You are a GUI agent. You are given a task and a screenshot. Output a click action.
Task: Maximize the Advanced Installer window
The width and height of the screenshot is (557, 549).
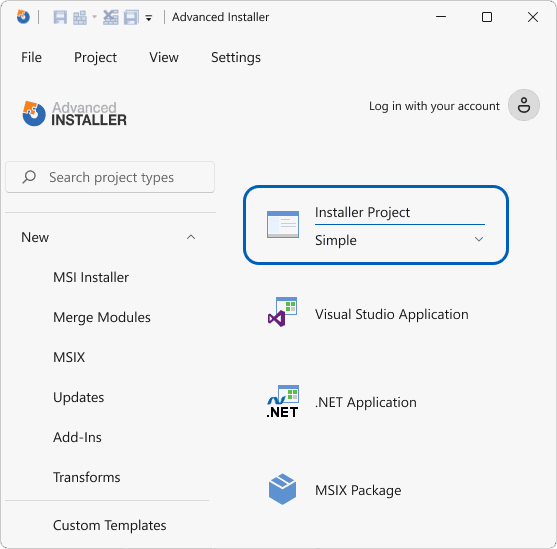[487, 17]
